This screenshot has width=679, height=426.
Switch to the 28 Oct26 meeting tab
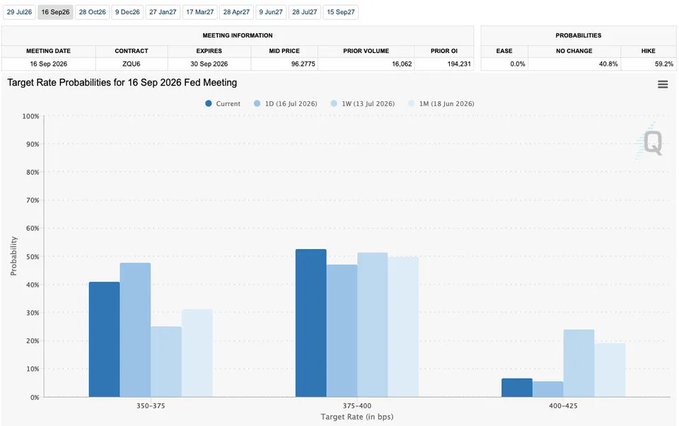[x=92, y=12]
